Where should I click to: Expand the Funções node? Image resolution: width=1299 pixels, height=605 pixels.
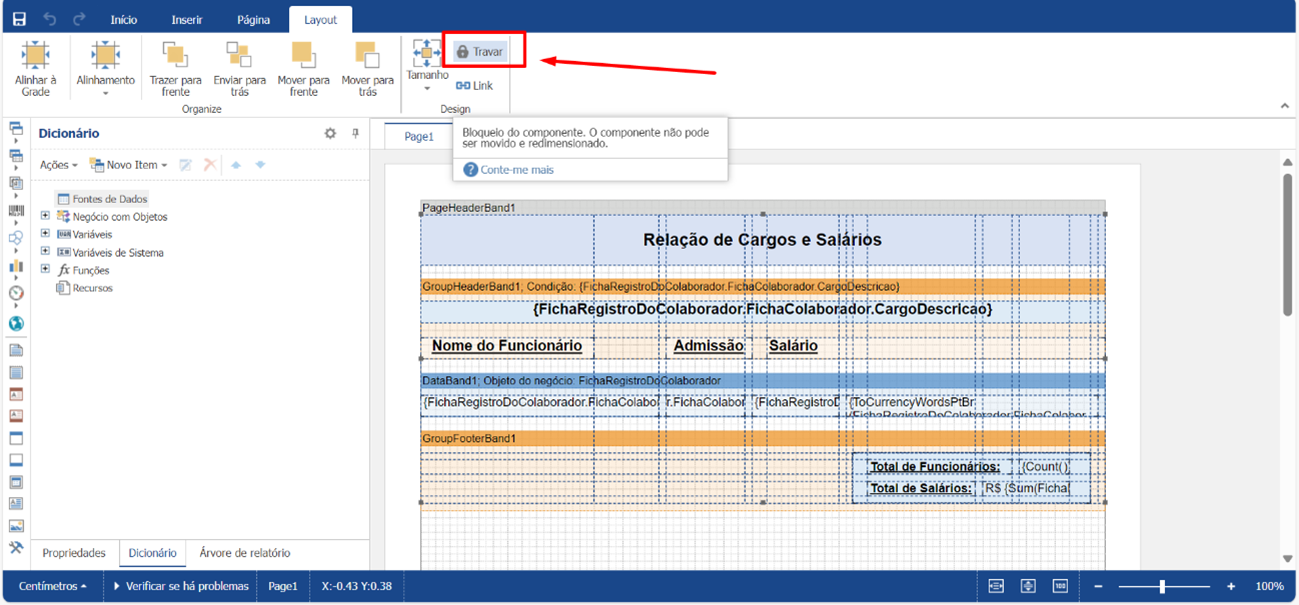click(x=45, y=270)
